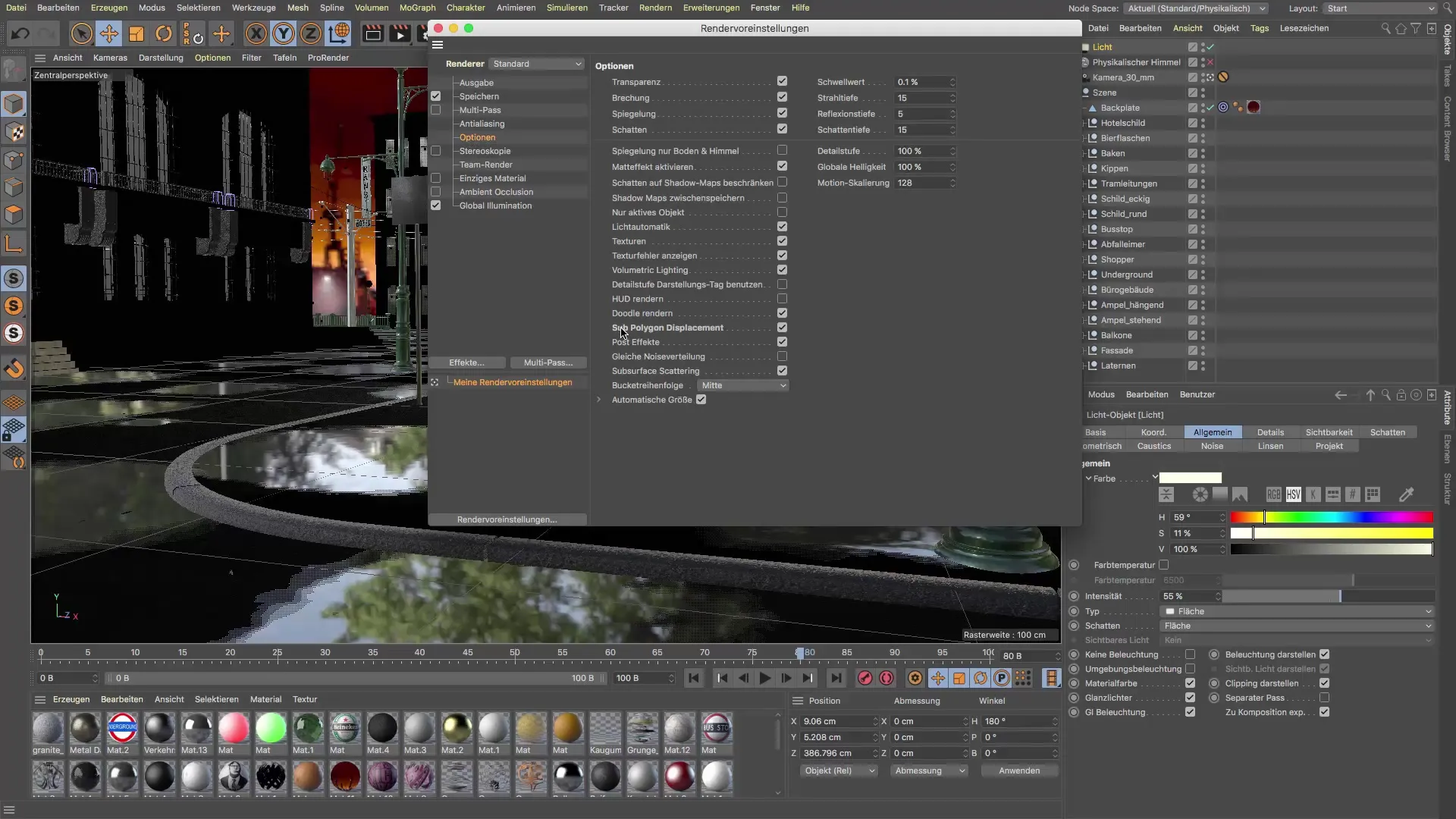Click the light color swatch
The image size is (1456, 819).
[x=1191, y=478]
